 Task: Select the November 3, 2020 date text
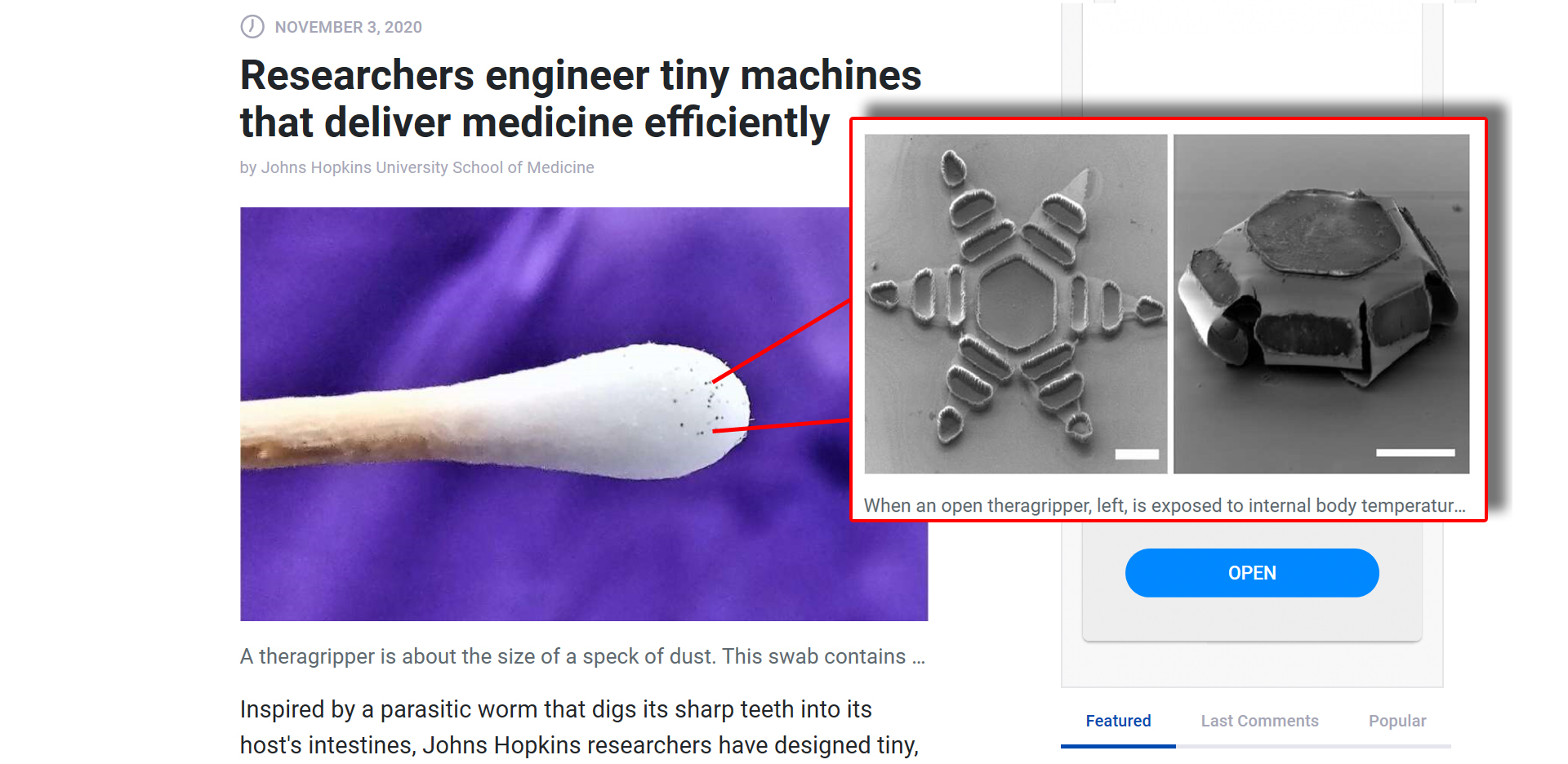click(x=349, y=27)
